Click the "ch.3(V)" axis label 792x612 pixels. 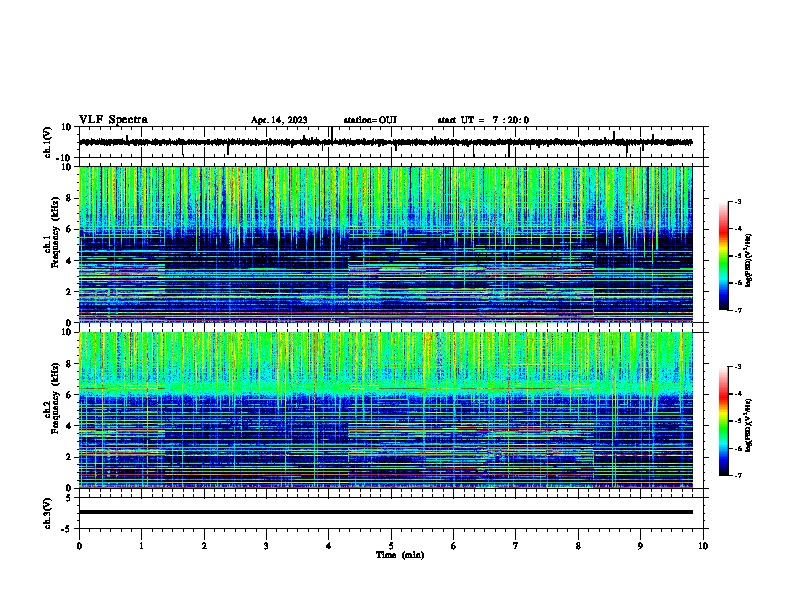48,513
